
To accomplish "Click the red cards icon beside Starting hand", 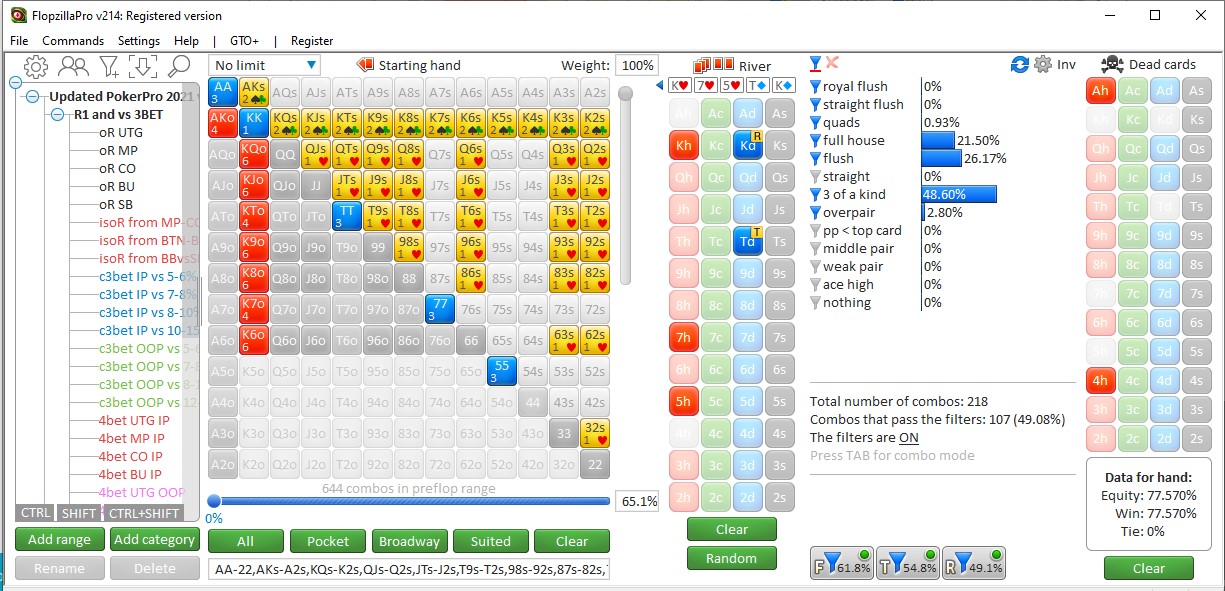I will coord(365,65).
